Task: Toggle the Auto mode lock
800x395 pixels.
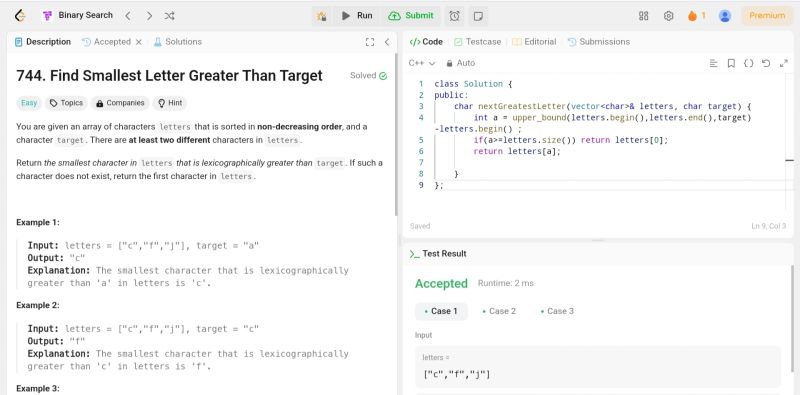Action: (460, 63)
